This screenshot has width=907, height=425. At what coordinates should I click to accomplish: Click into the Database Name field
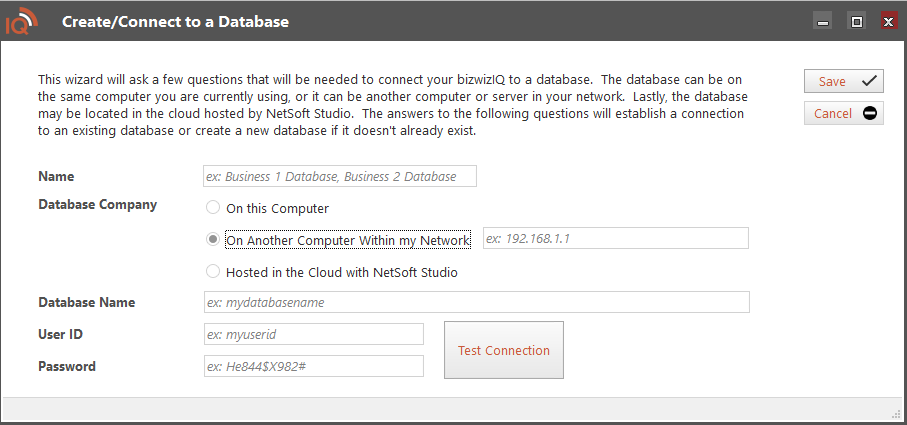pos(476,302)
